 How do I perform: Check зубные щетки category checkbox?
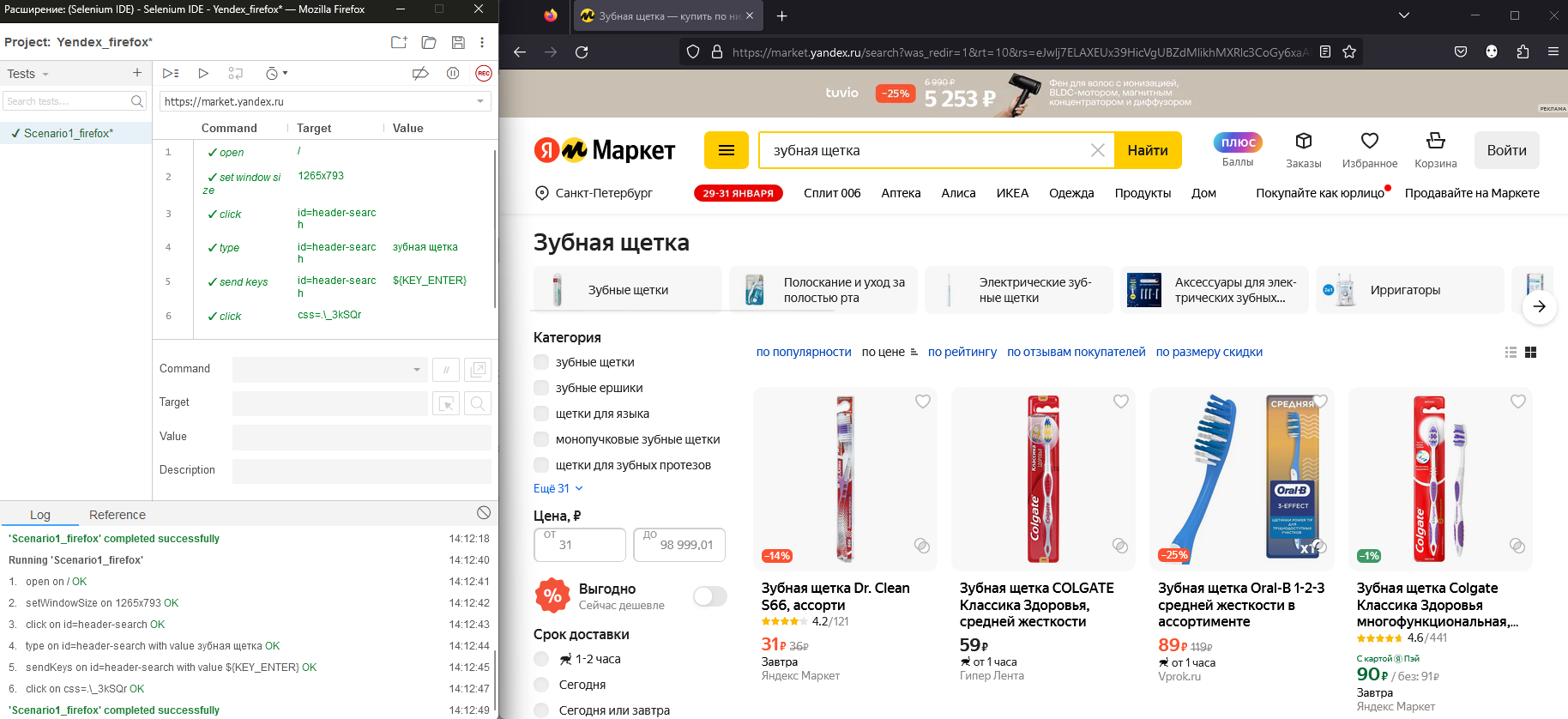tap(541, 362)
